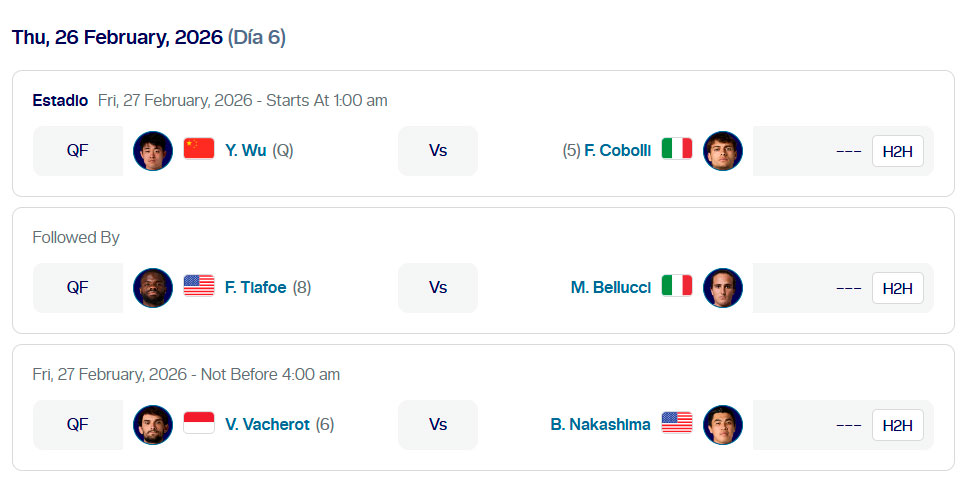Screen dimensions: 972x482
Task: Click M. Bellucci's player photo
Action: 722,288
